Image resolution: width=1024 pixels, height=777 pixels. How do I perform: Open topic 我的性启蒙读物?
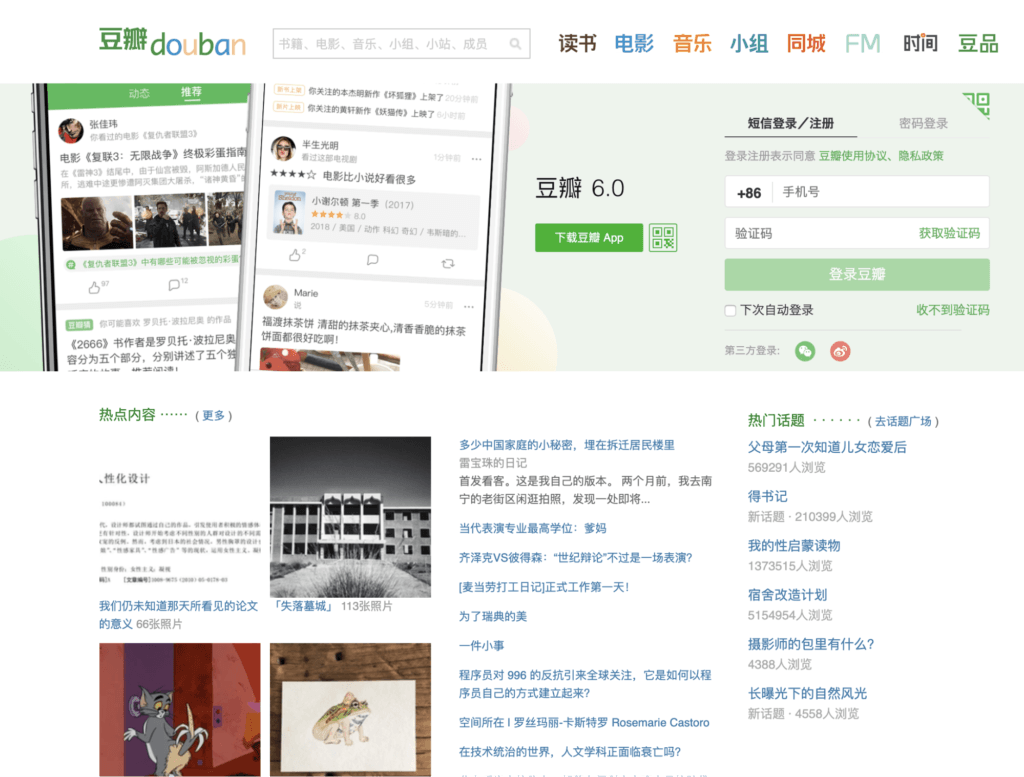coord(793,546)
